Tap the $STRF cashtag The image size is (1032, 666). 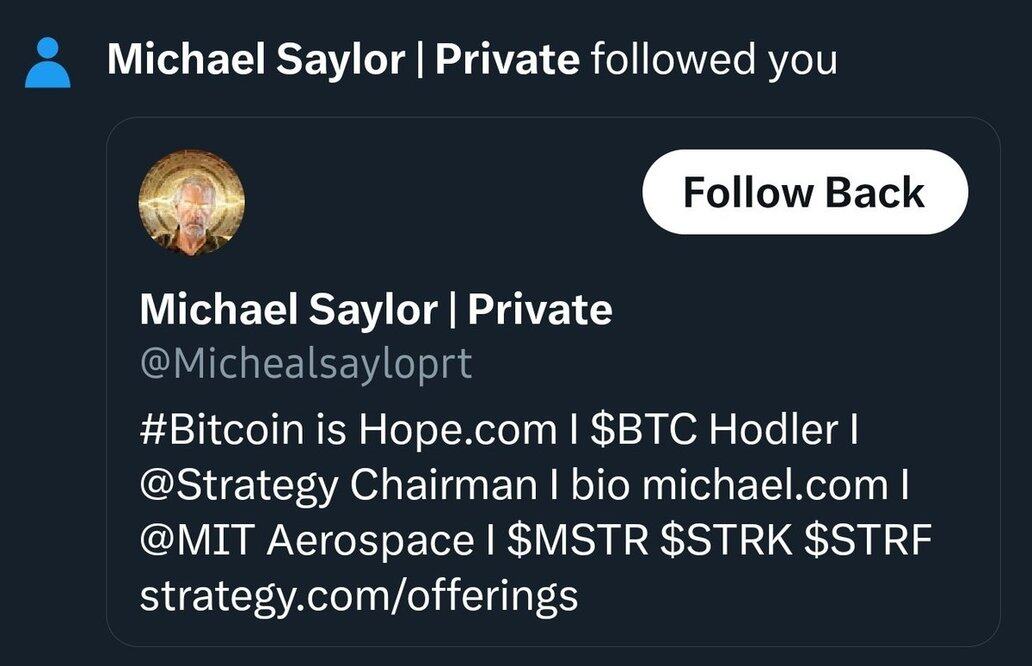click(867, 541)
